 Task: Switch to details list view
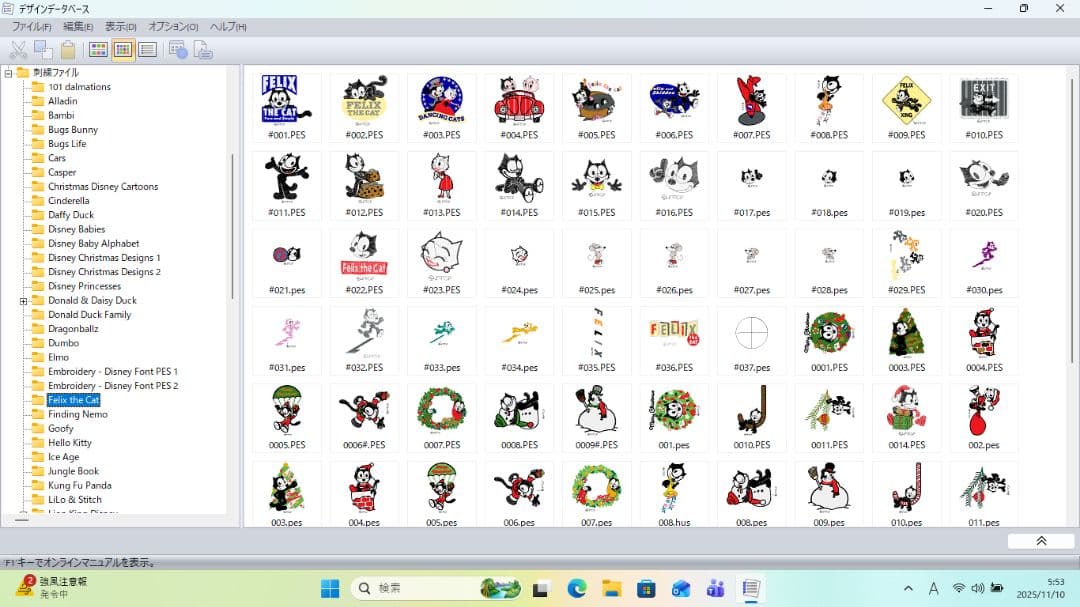coord(147,50)
